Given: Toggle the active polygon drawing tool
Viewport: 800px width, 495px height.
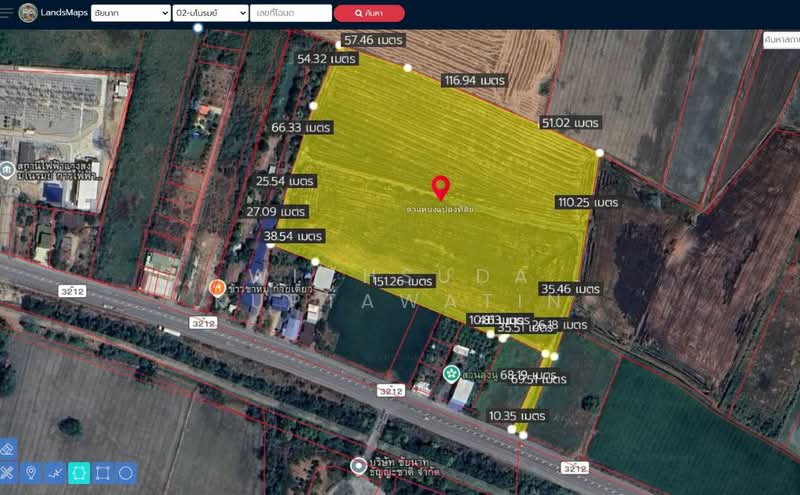Looking at the screenshot, I should (x=79, y=473).
